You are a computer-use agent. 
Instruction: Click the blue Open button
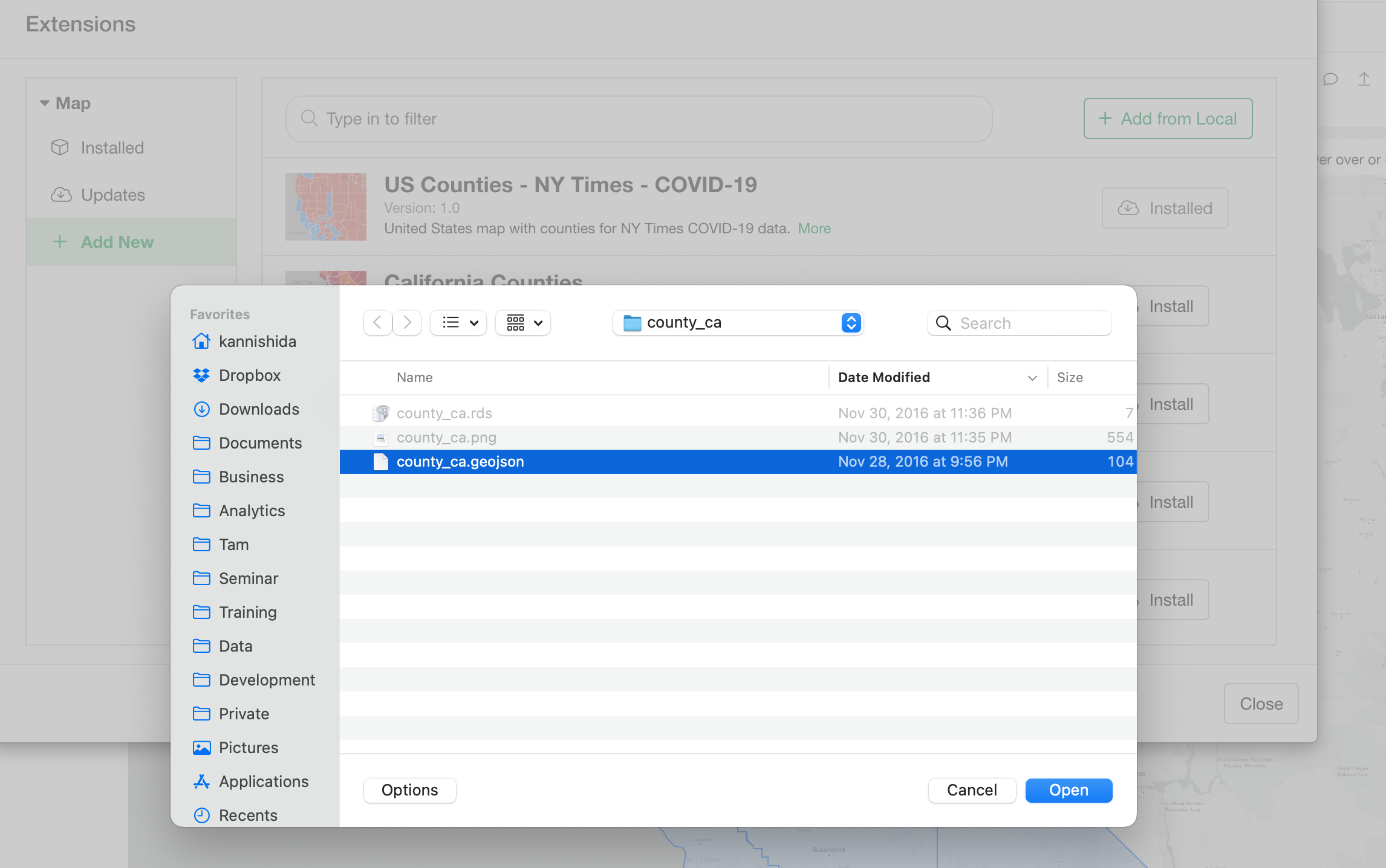(x=1069, y=791)
